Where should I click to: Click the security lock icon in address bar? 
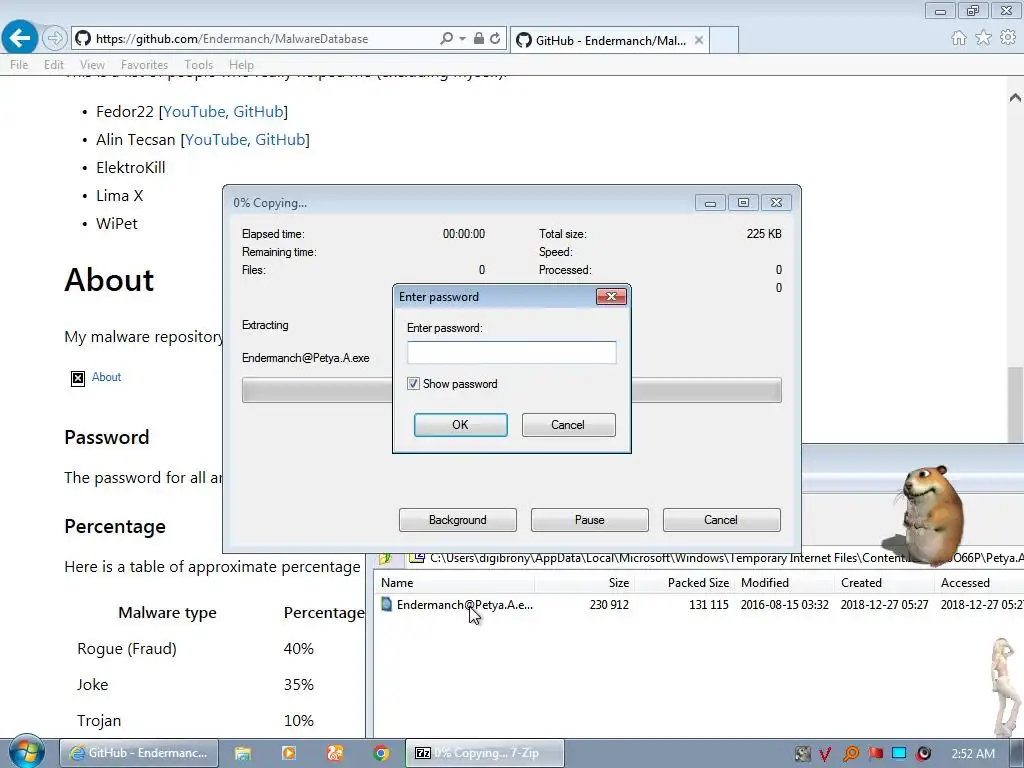(x=479, y=39)
